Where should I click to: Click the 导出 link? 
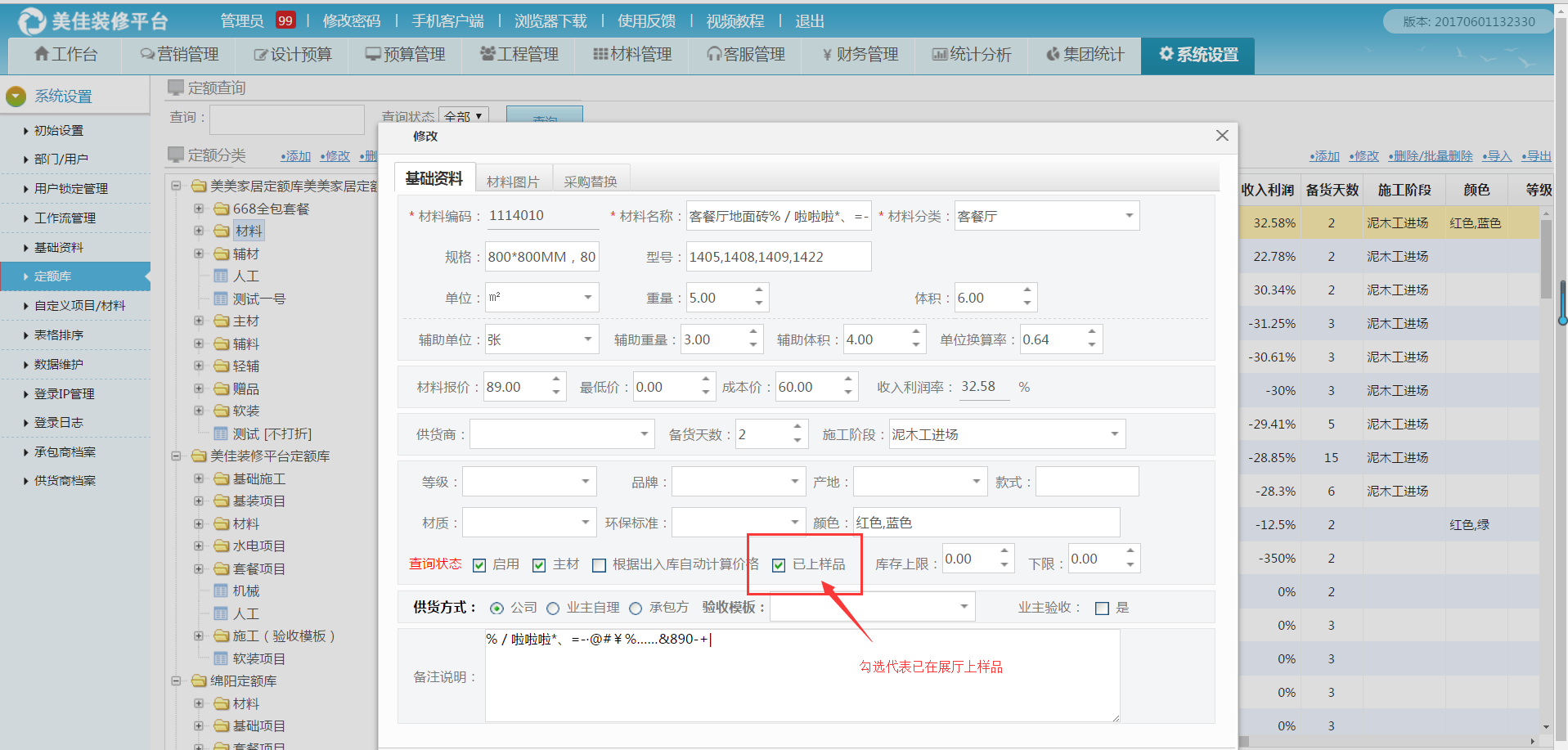(1536, 156)
